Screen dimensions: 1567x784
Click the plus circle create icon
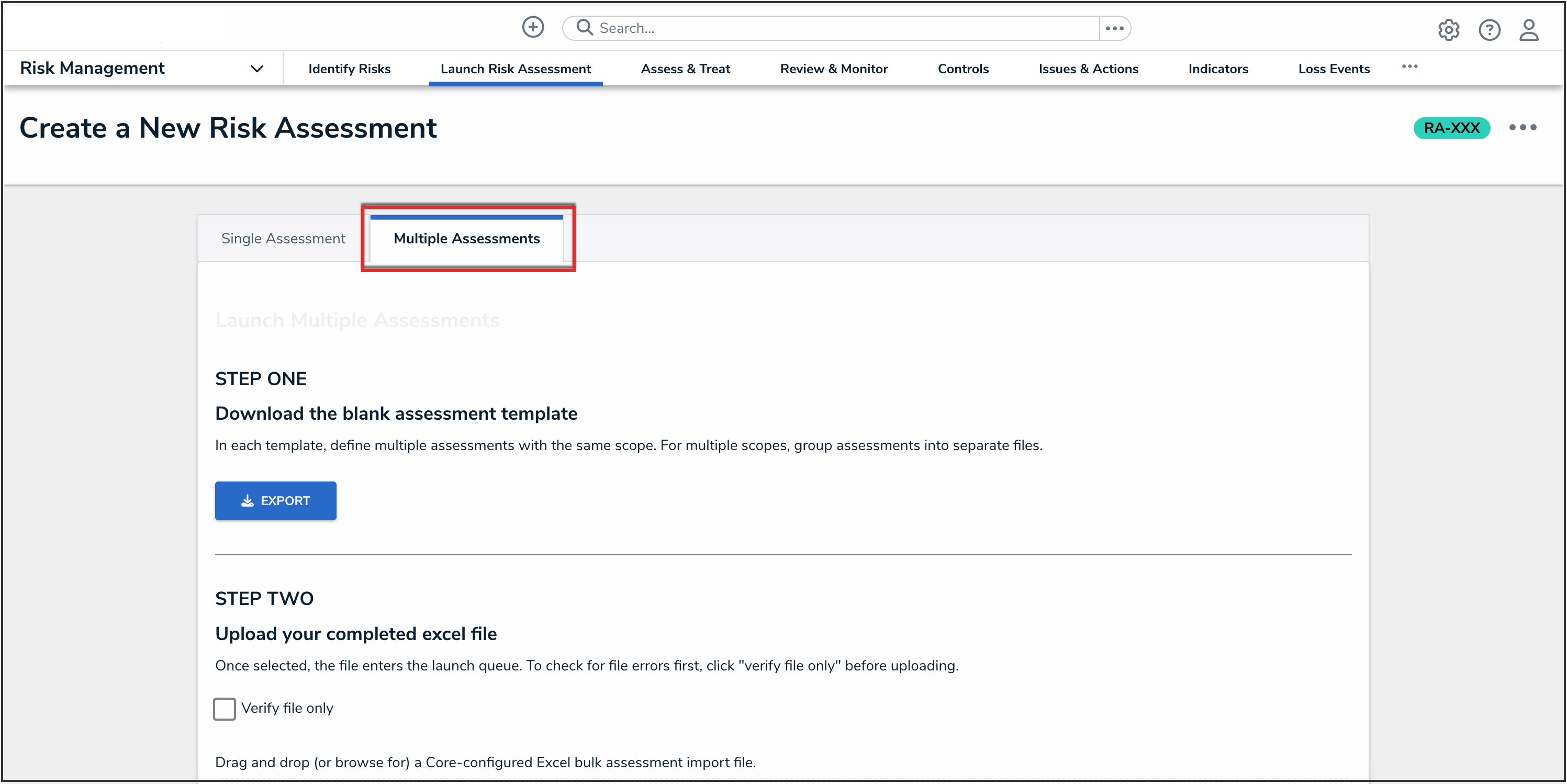point(533,27)
